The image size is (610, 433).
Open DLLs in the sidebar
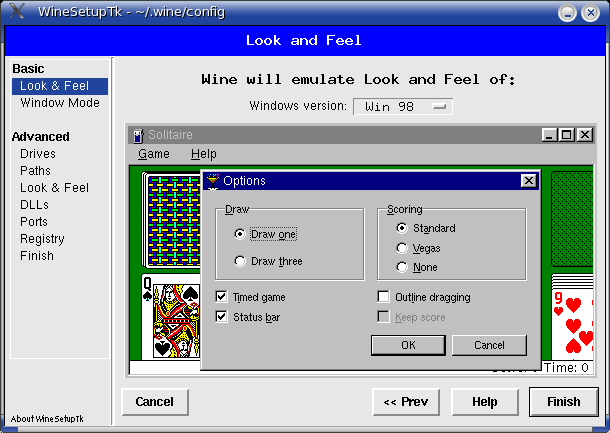pos(34,205)
